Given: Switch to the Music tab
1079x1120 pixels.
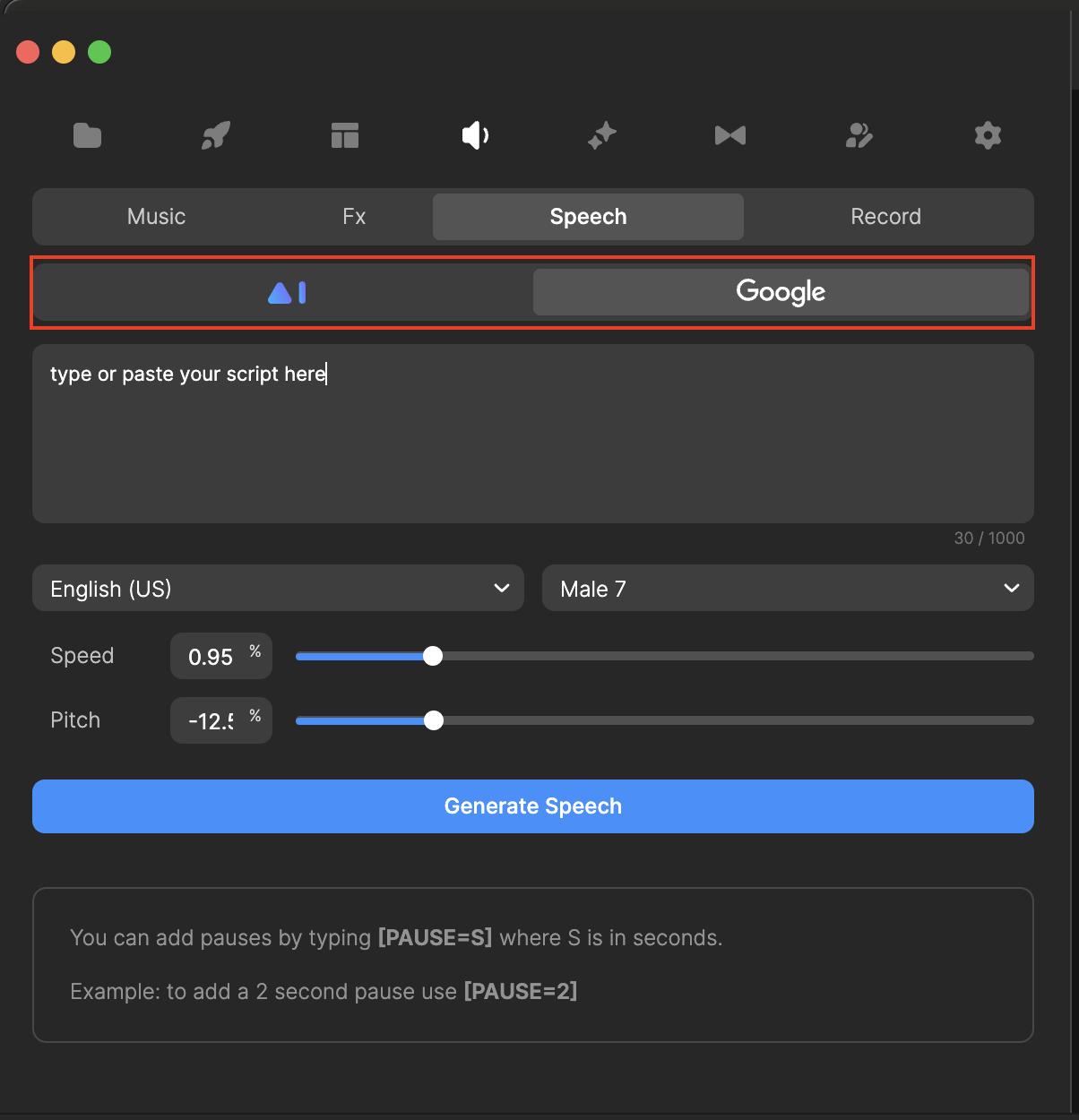Looking at the screenshot, I should pos(156,216).
